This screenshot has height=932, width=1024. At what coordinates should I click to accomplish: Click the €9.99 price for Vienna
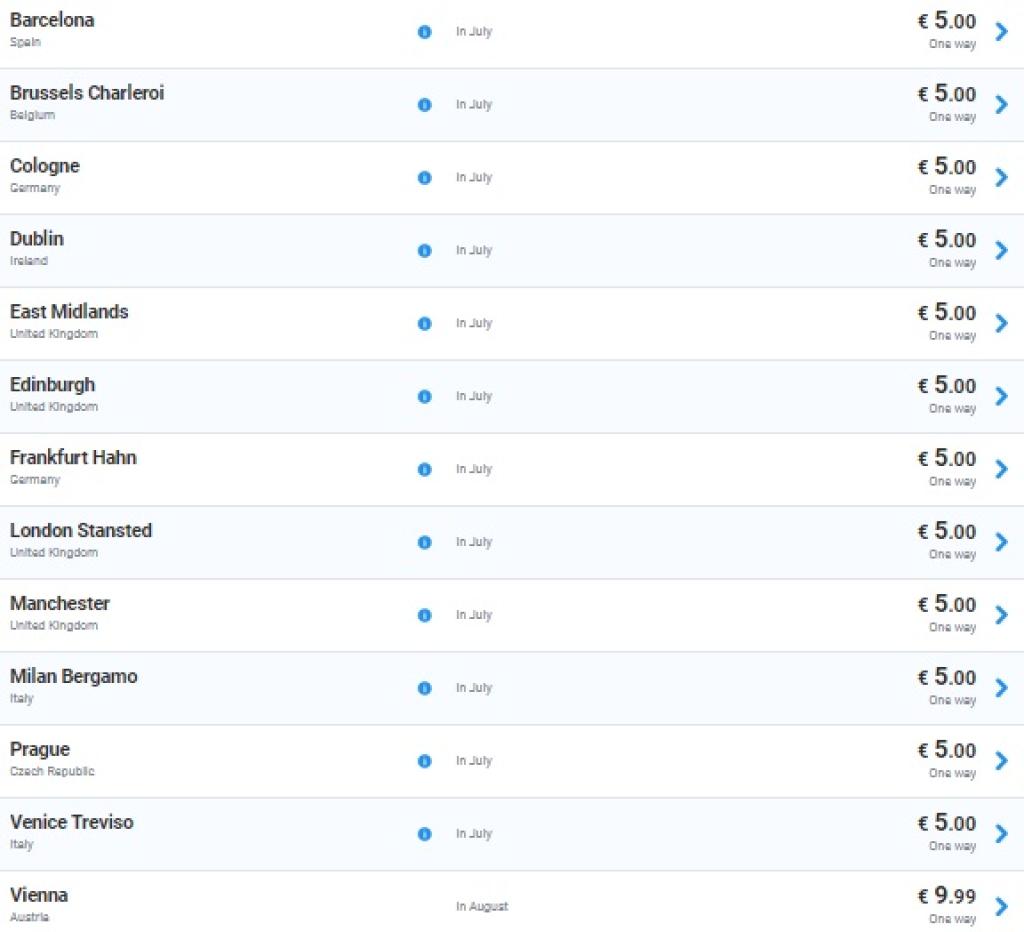[x=946, y=896]
